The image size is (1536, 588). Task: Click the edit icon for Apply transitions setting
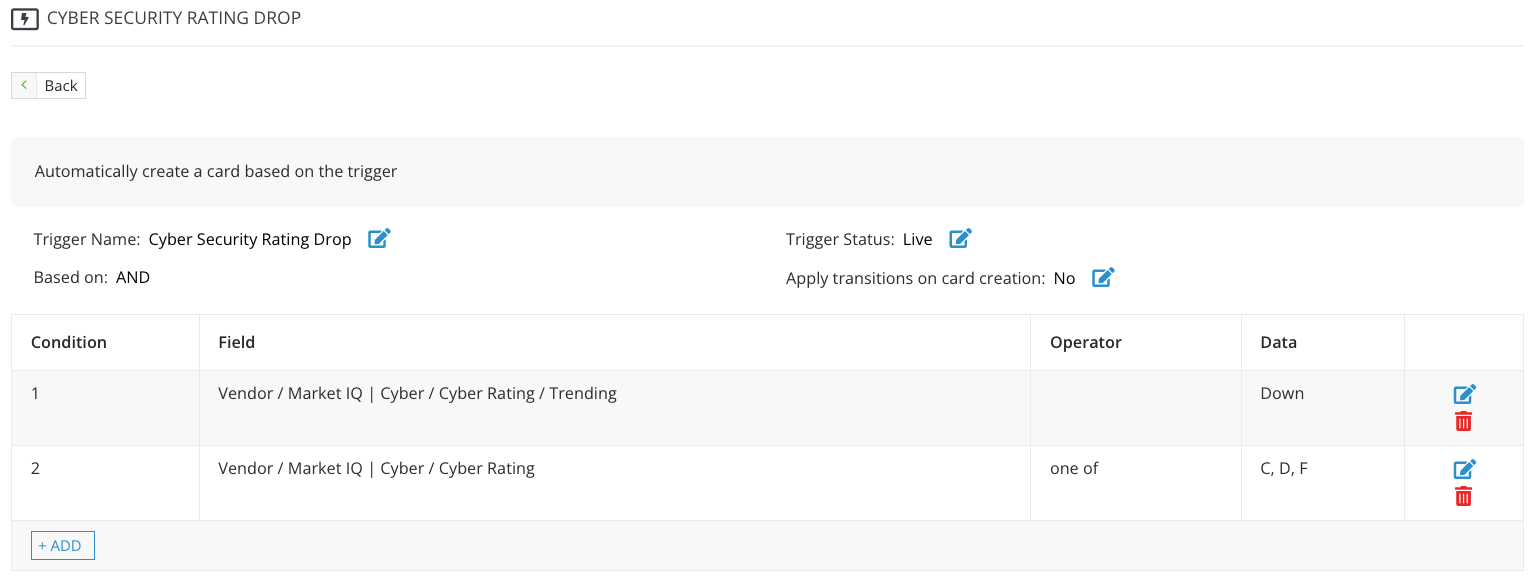pos(1103,277)
